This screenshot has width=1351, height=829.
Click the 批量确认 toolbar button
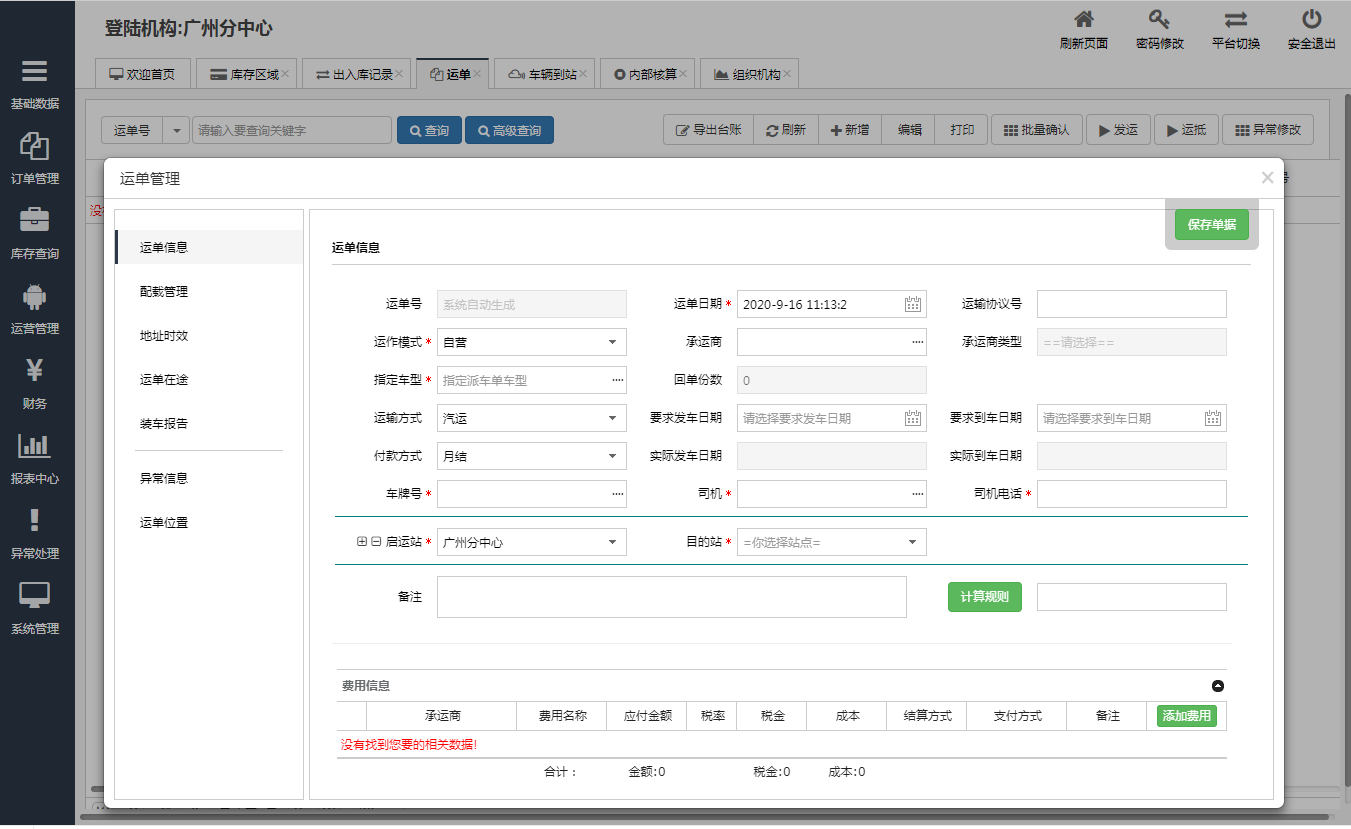click(x=1037, y=130)
